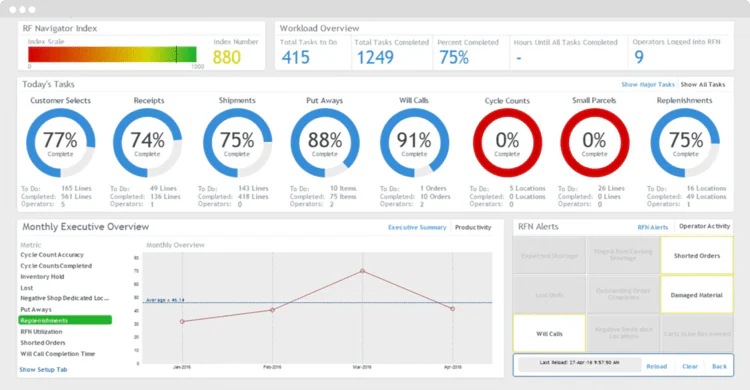This screenshot has height=390, width=750.
Task: Click the red Small Parcels 0% donut
Action: point(595,143)
